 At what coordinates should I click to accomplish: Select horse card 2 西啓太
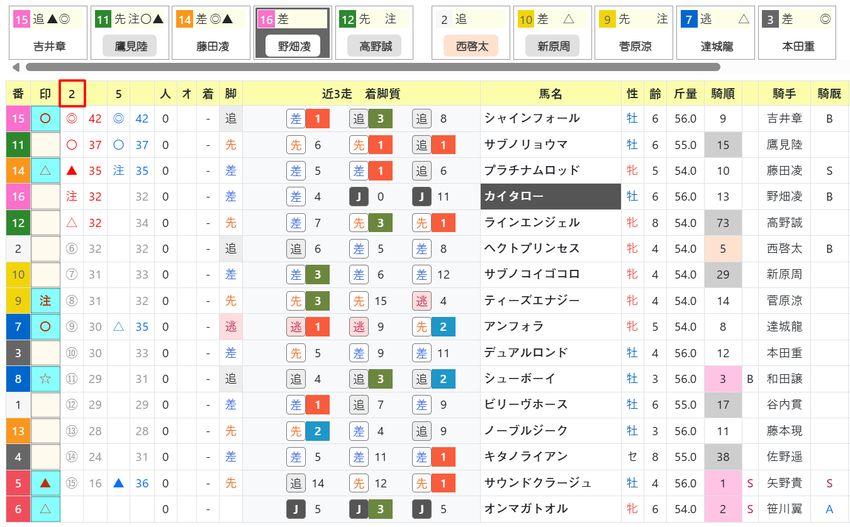click(471, 33)
